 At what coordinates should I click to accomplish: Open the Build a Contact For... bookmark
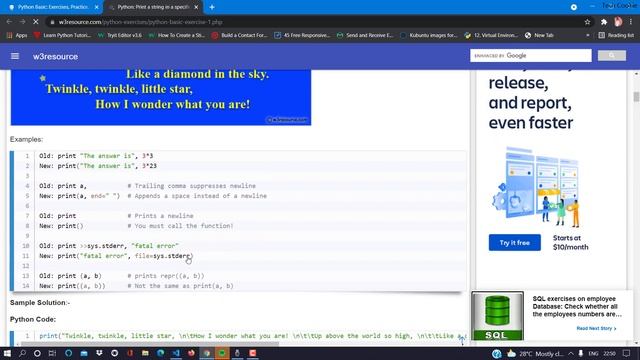240,36
